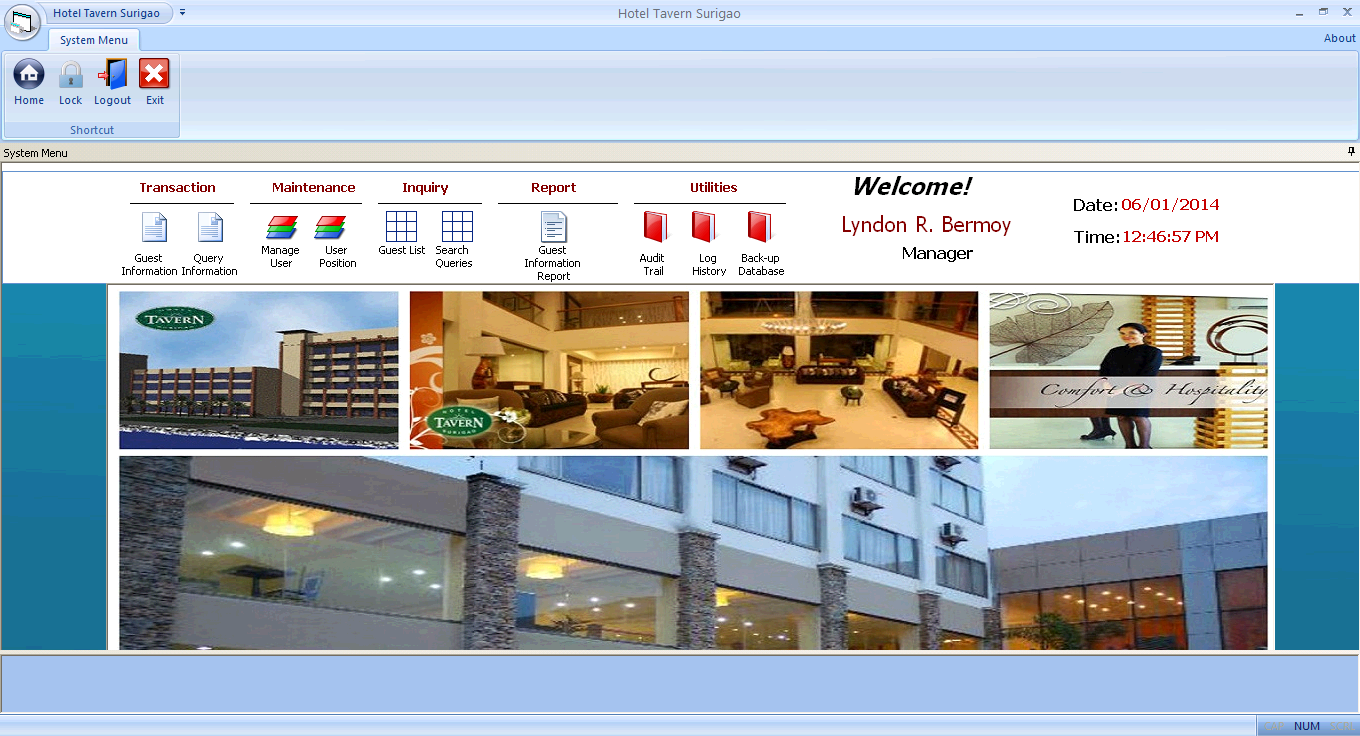Toggle the System Menu panel pin
This screenshot has width=1360, height=736.
pos(1351,152)
